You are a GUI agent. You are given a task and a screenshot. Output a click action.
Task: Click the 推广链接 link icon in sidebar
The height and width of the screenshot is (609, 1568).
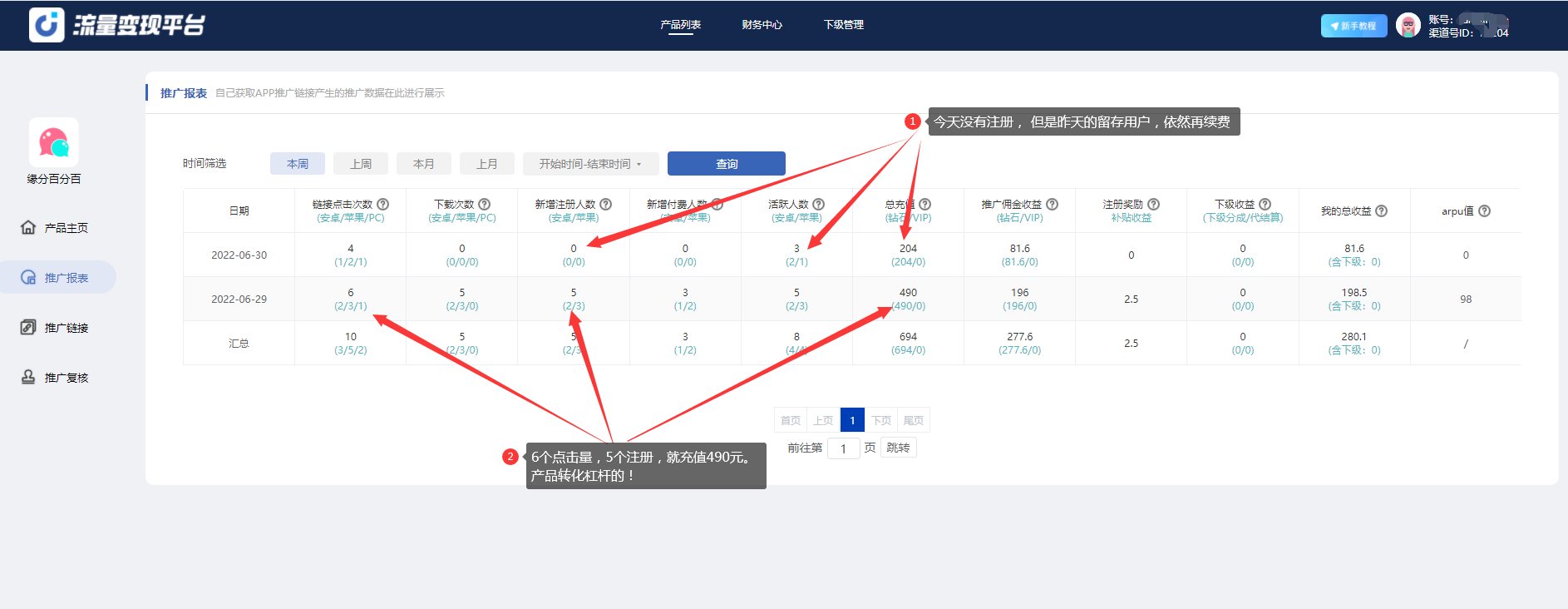tap(28, 327)
